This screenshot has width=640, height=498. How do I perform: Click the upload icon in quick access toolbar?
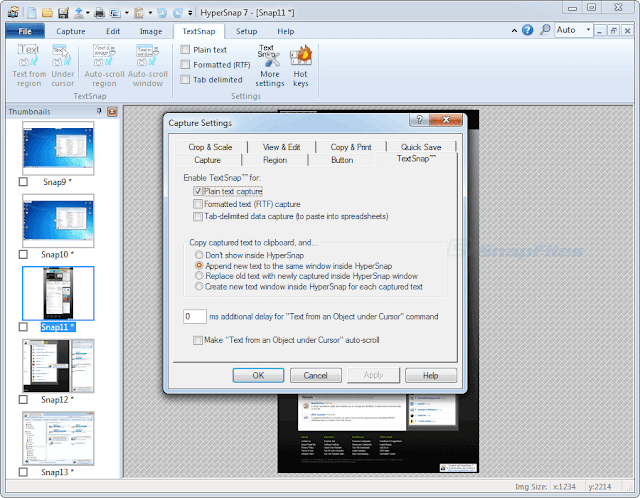(x=79, y=13)
